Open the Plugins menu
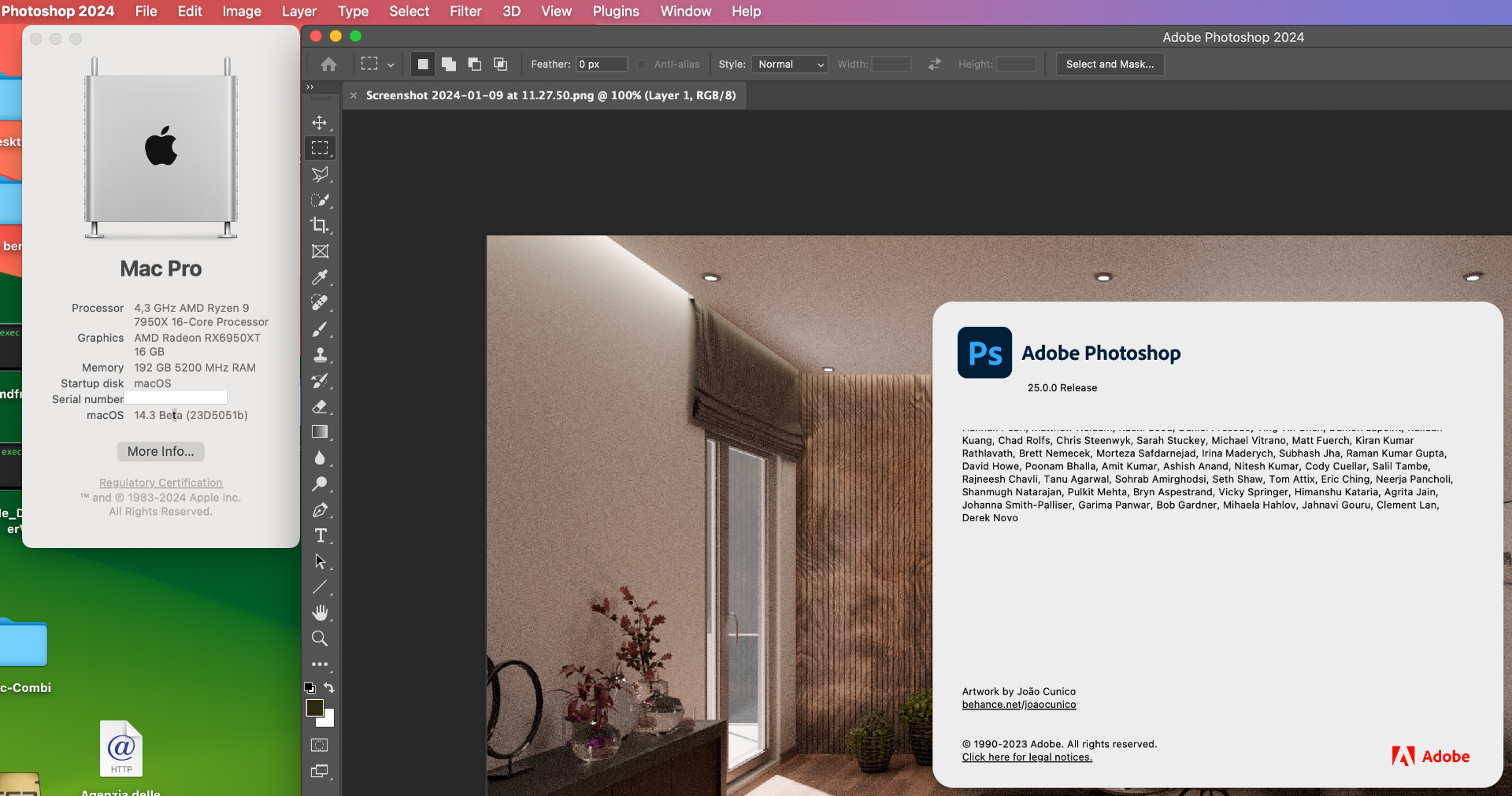1512x796 pixels. point(616,11)
